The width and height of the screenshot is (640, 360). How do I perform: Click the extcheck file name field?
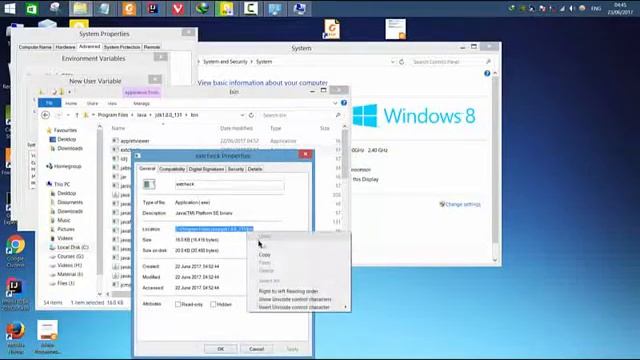pos(229,185)
